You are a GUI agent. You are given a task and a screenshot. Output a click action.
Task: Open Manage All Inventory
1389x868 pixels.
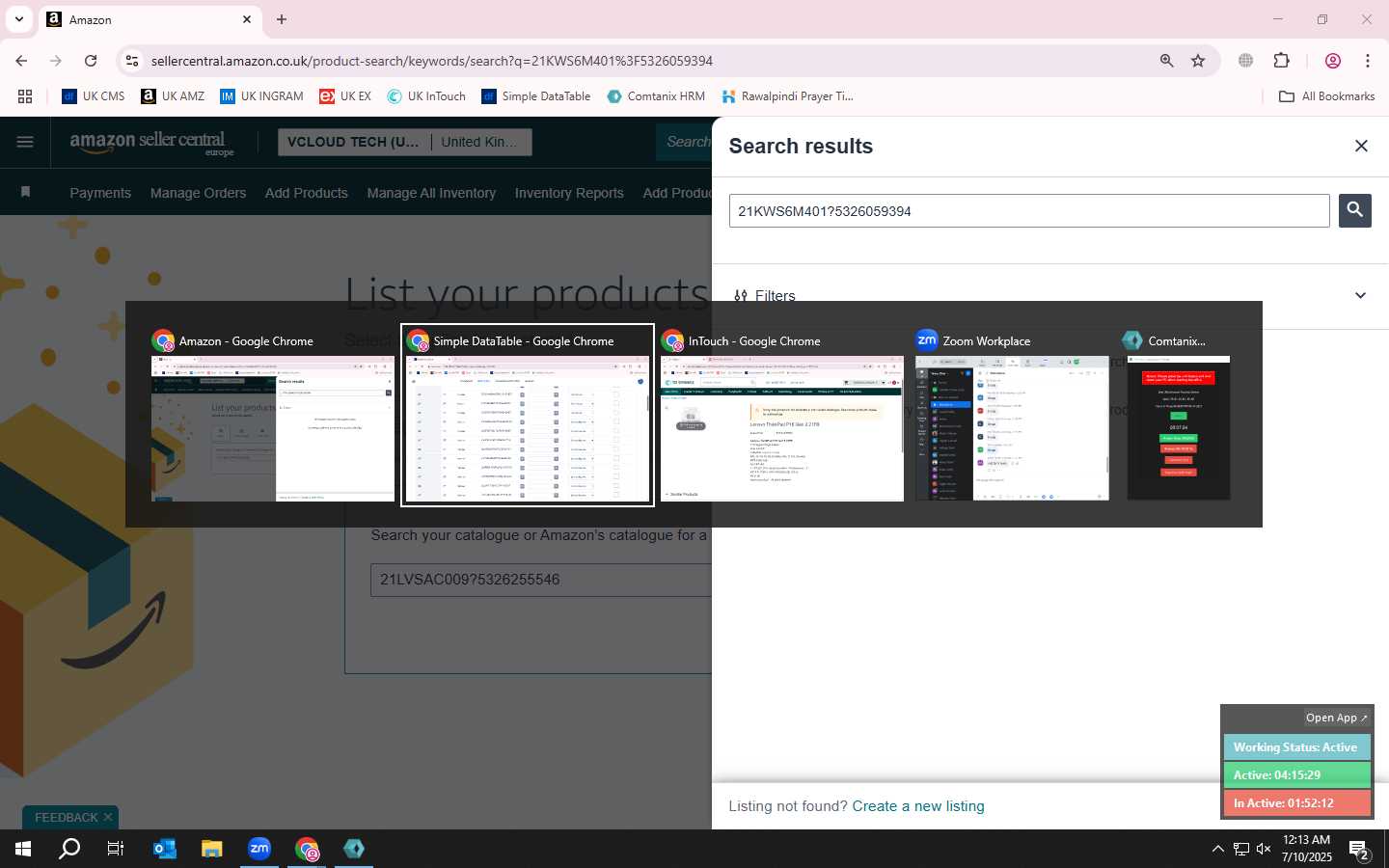point(431,193)
